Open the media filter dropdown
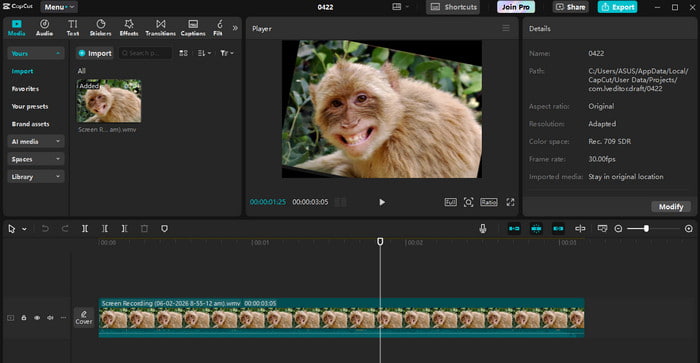The image size is (700, 363). pyautogui.click(x=227, y=53)
